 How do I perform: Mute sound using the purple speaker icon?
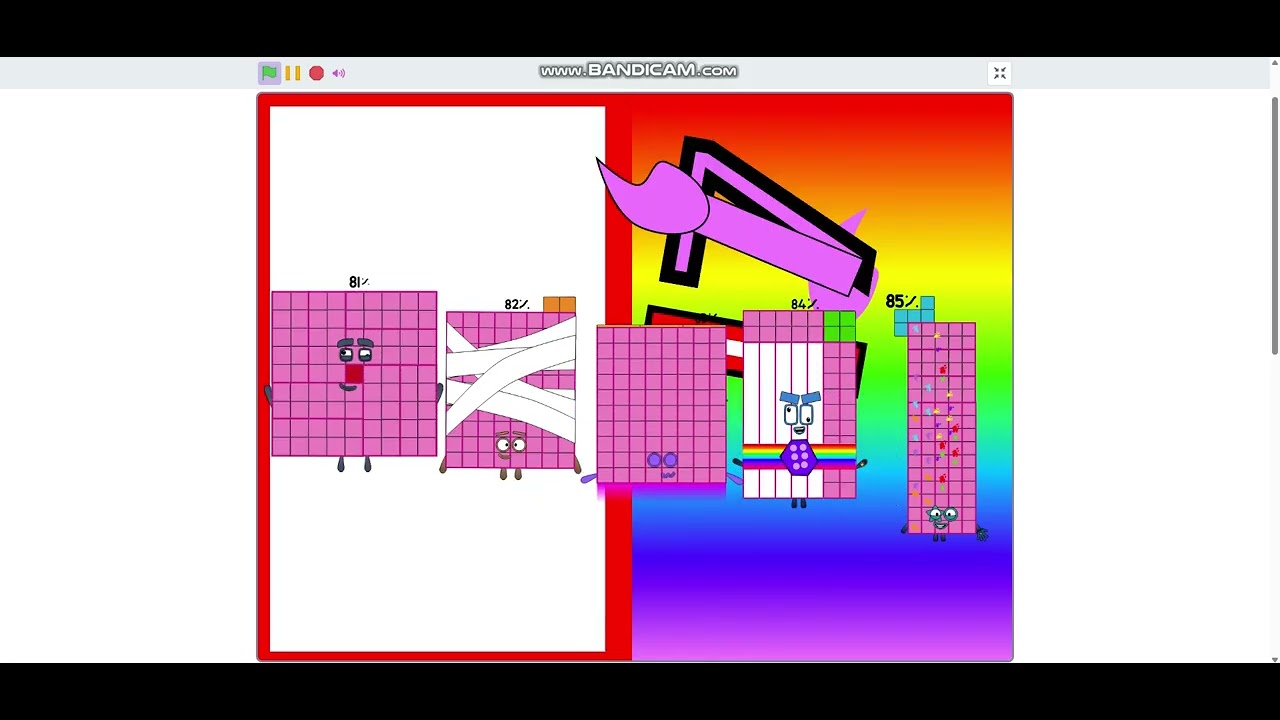coord(339,73)
